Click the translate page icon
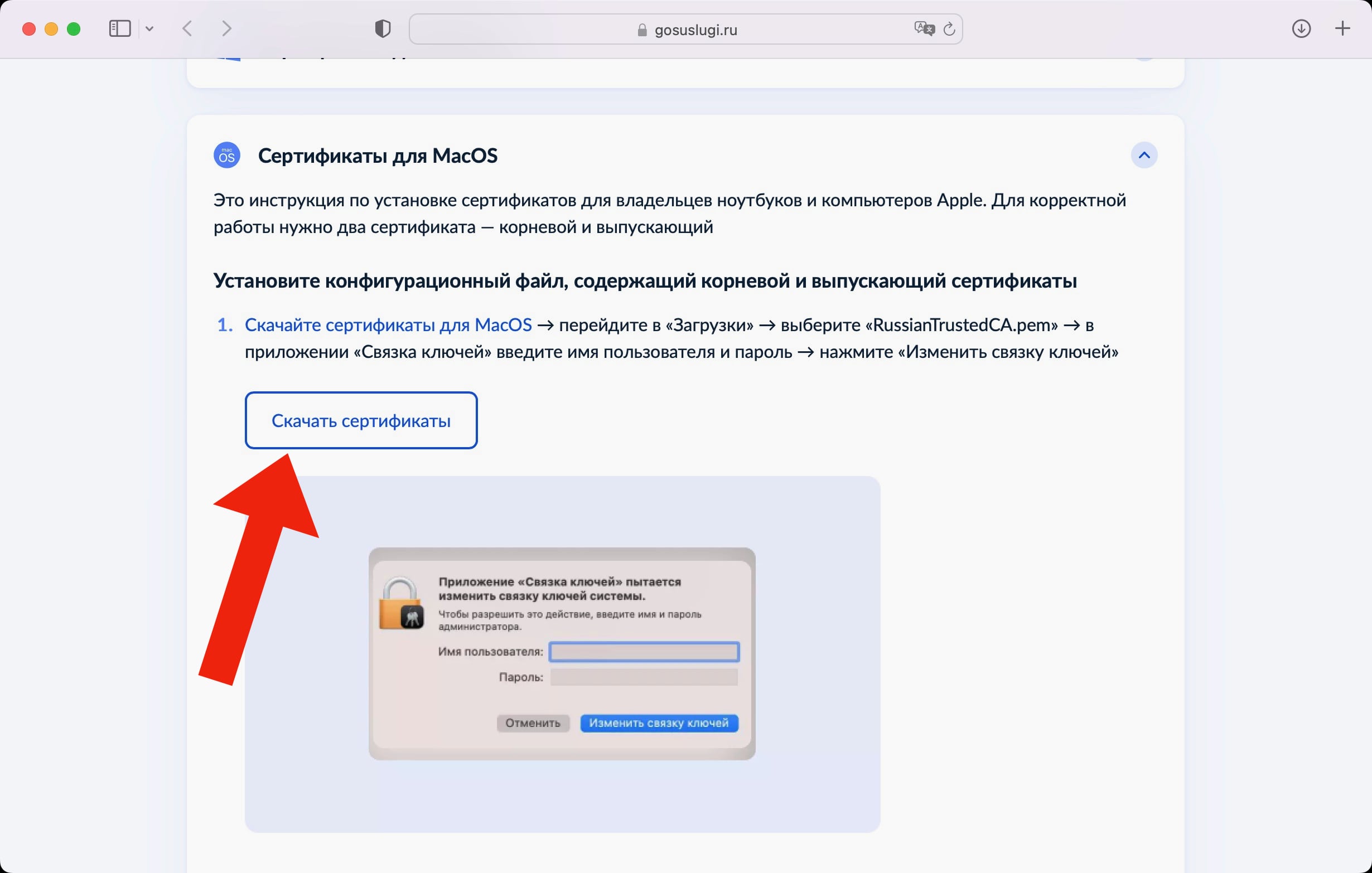Image resolution: width=1372 pixels, height=873 pixels. pyautogui.click(x=924, y=28)
